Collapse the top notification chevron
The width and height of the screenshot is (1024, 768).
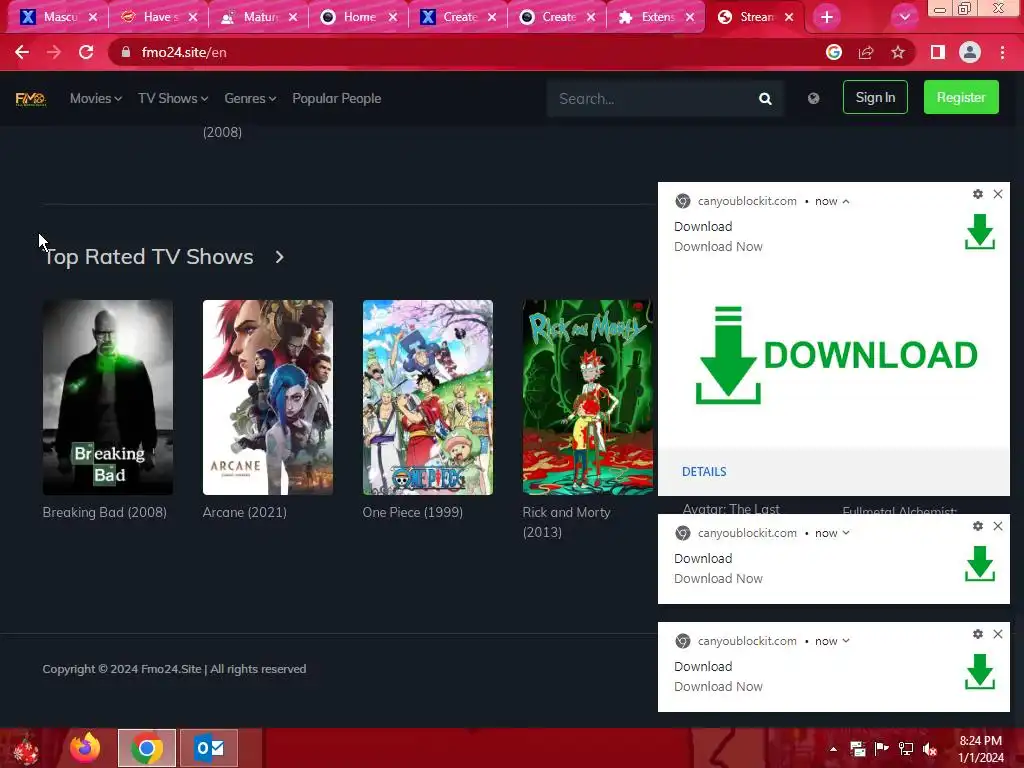846,202
